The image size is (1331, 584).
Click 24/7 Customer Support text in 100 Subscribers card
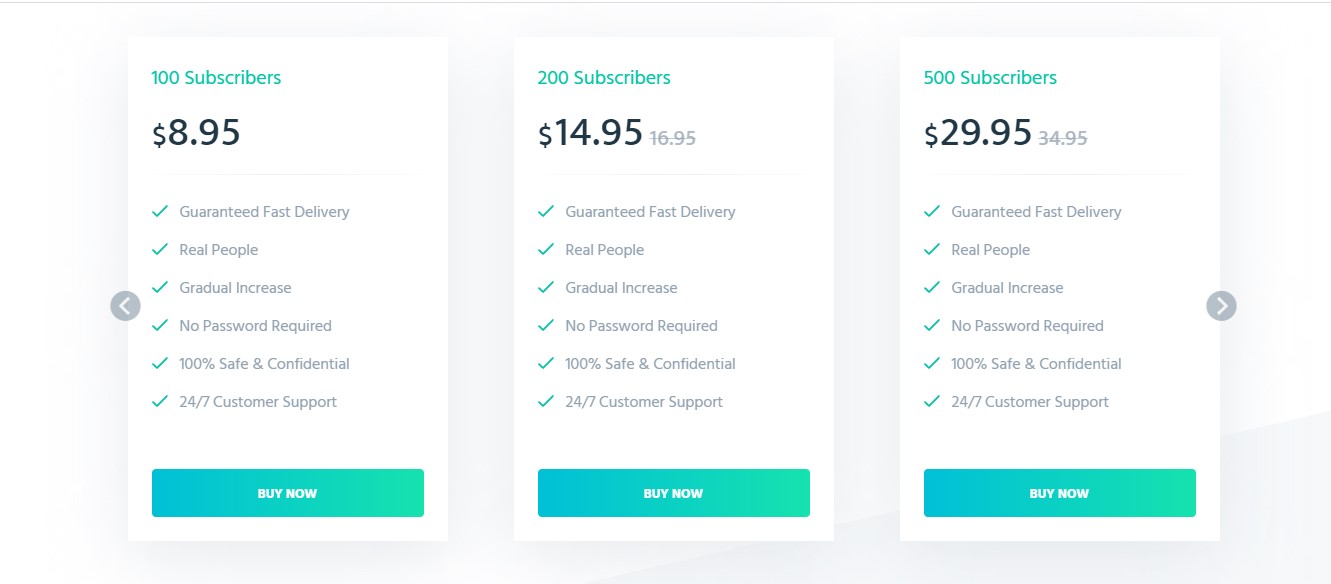click(x=258, y=402)
